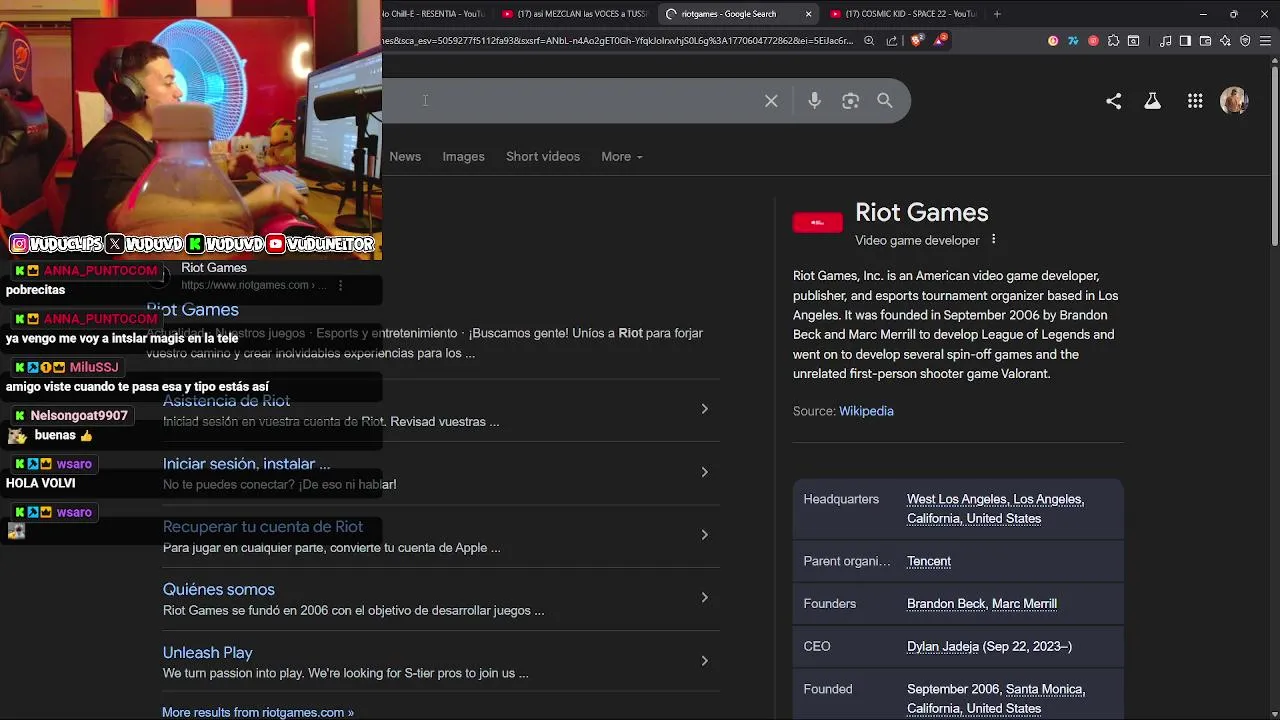Open the Brave VPN shield icon
This screenshot has width=1280, height=720.
(1245, 41)
